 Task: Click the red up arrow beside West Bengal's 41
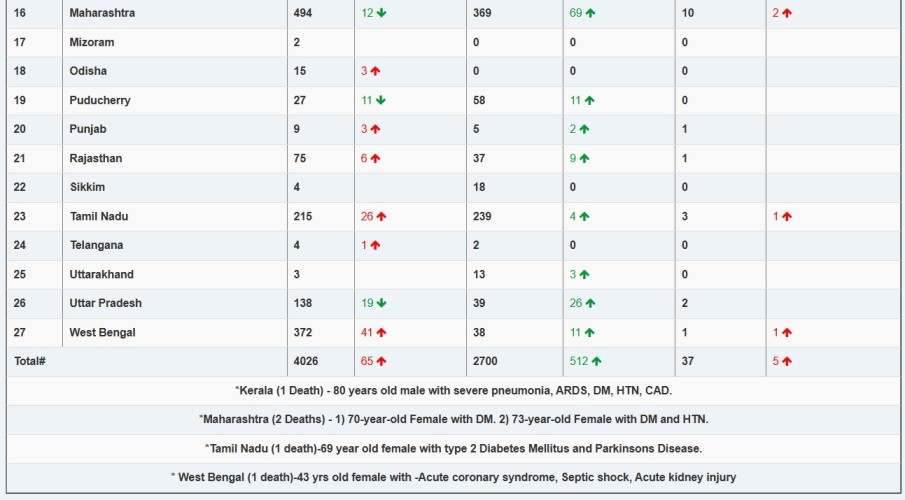[x=381, y=332]
